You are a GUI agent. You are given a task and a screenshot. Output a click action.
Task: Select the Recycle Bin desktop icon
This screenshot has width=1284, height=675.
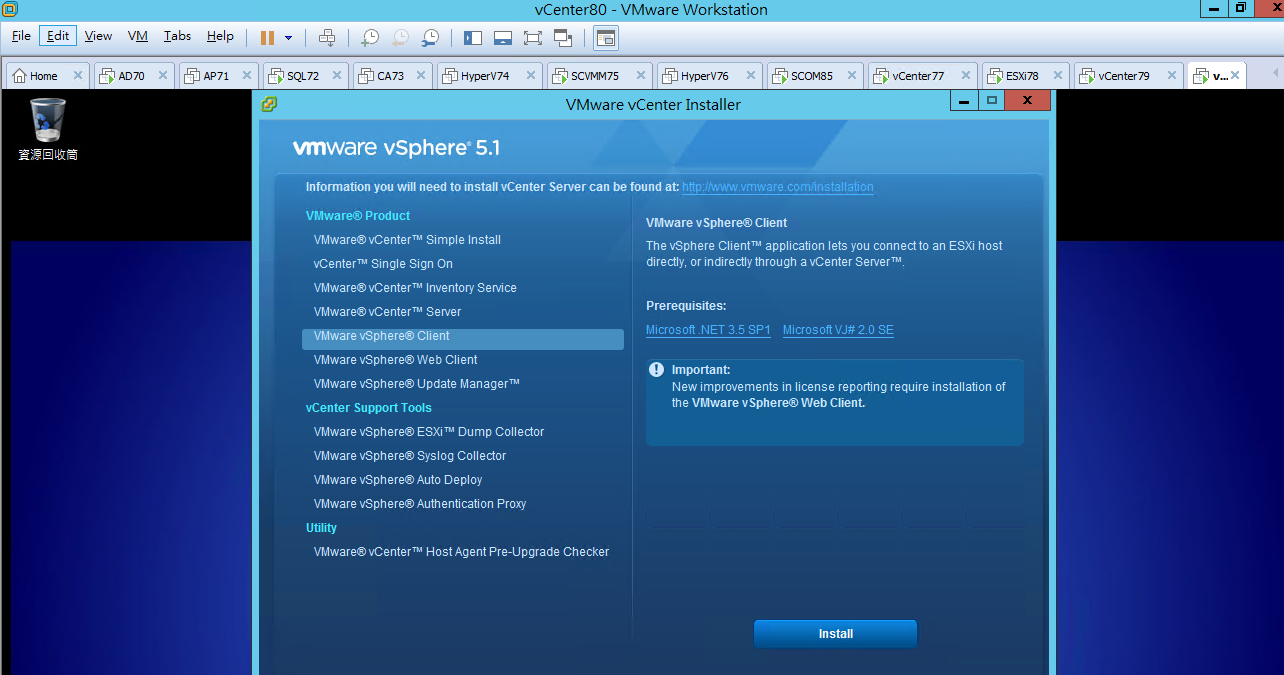pyautogui.click(x=48, y=129)
